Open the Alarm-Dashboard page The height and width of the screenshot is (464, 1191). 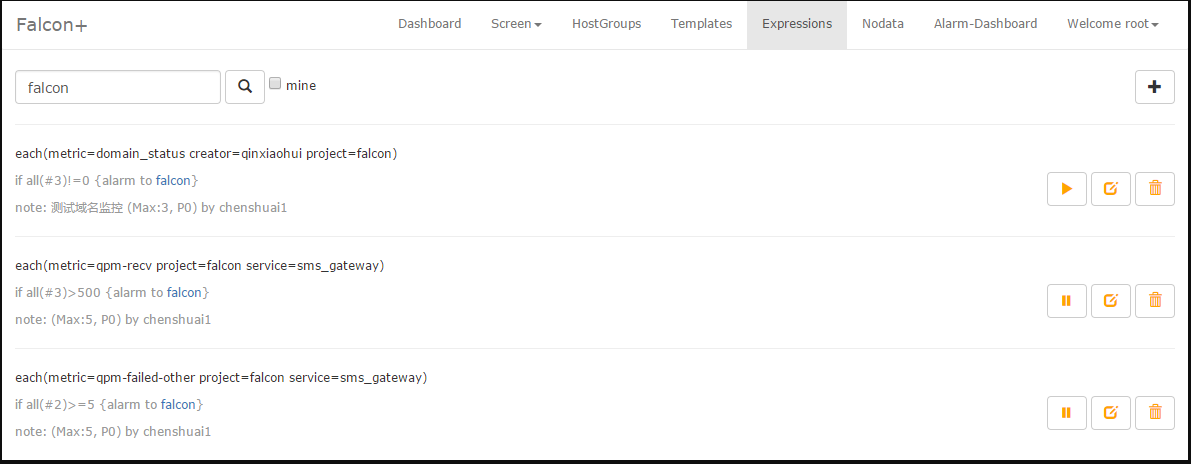point(985,24)
